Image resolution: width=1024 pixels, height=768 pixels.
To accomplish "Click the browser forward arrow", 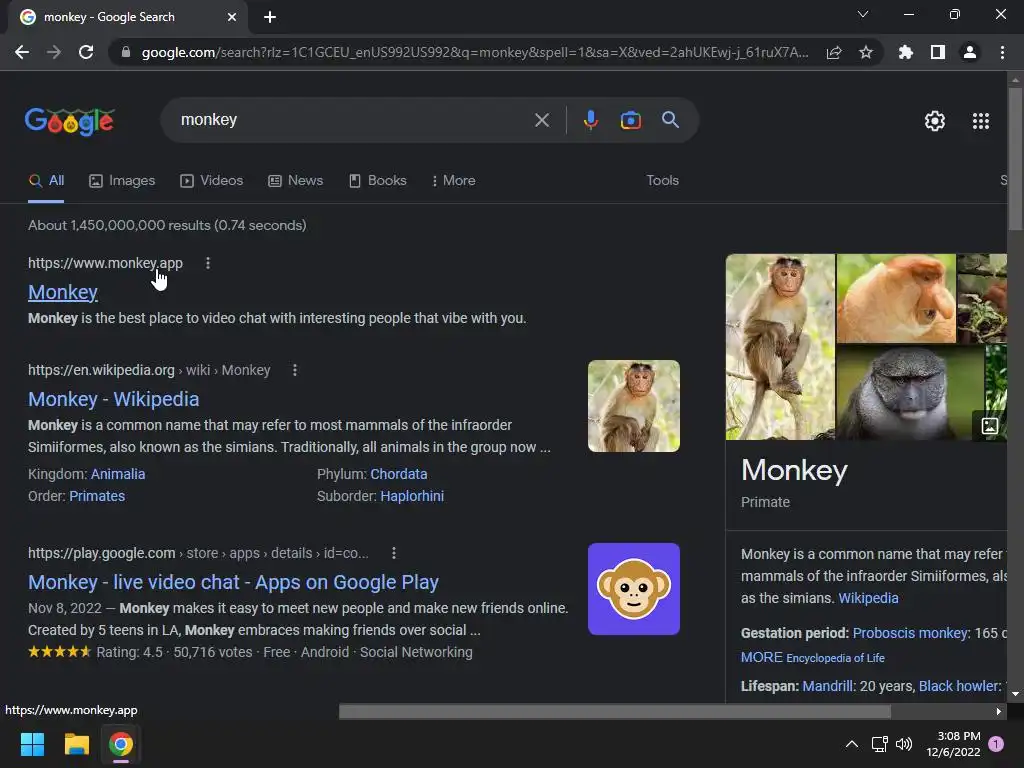I will pyautogui.click(x=54, y=52).
